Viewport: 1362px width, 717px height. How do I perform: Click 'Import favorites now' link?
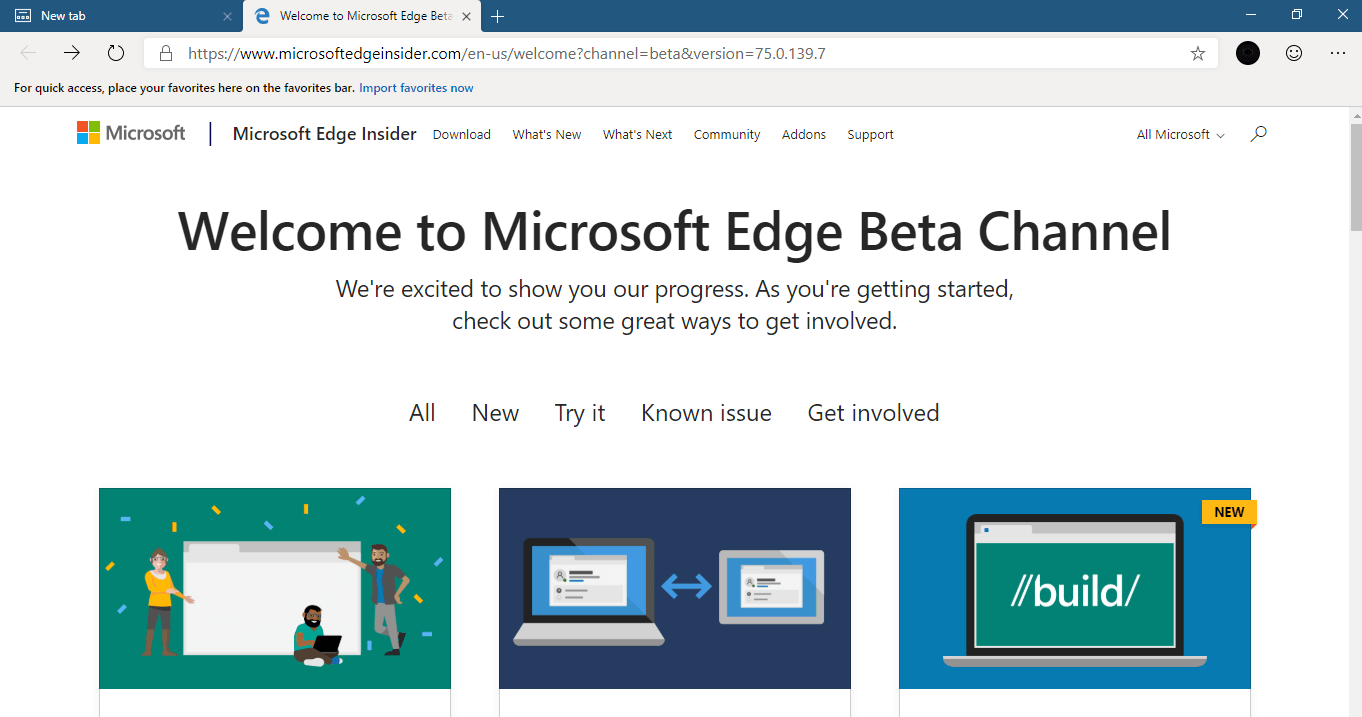pyautogui.click(x=416, y=88)
